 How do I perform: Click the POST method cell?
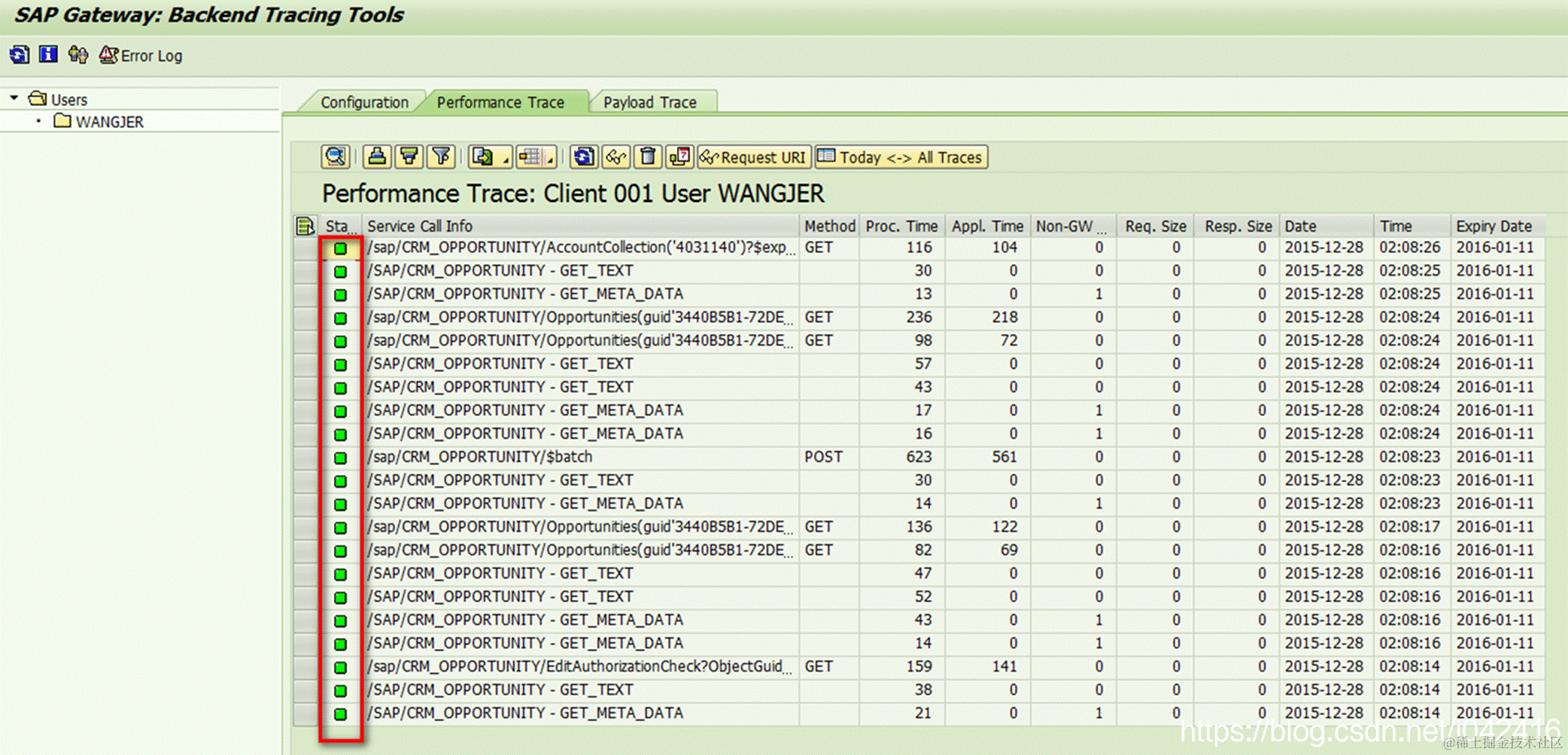point(823,457)
